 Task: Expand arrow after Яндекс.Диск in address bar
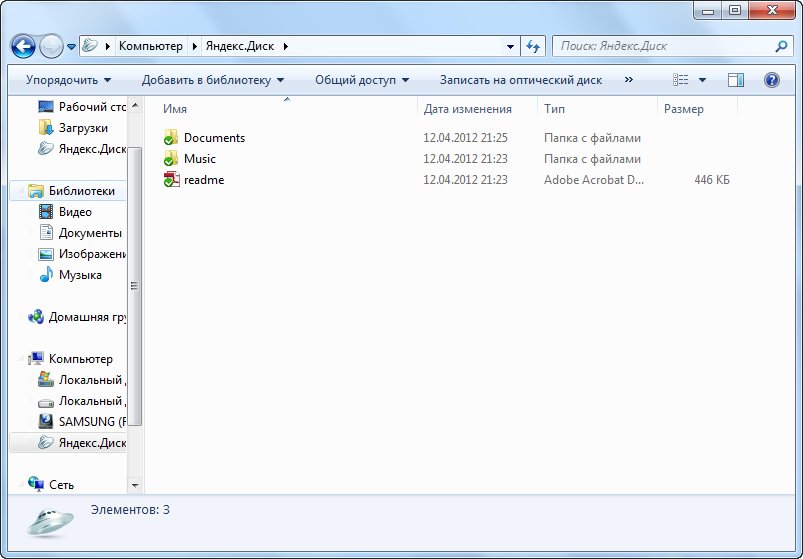285,46
